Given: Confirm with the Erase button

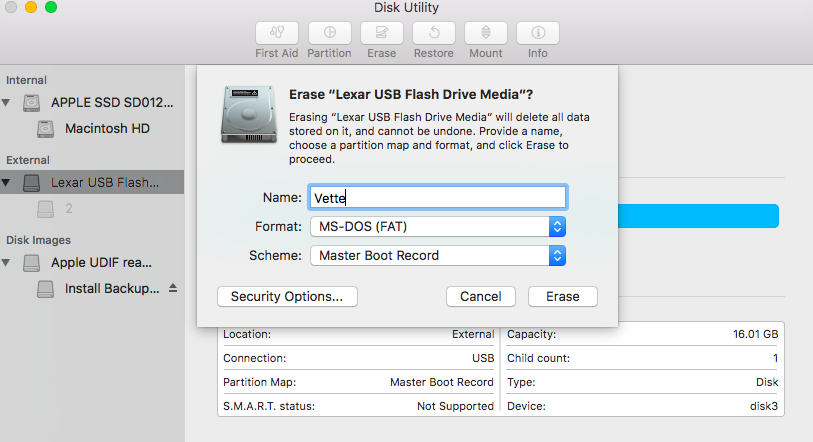Looking at the screenshot, I should (x=563, y=297).
